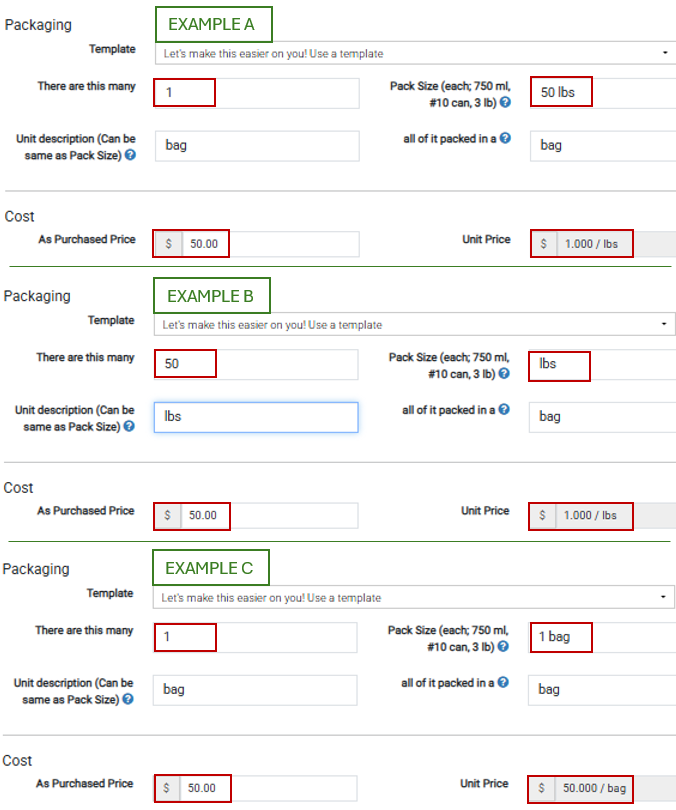
Task: Click help icon beside Example C Pack Size
Action: point(504,646)
